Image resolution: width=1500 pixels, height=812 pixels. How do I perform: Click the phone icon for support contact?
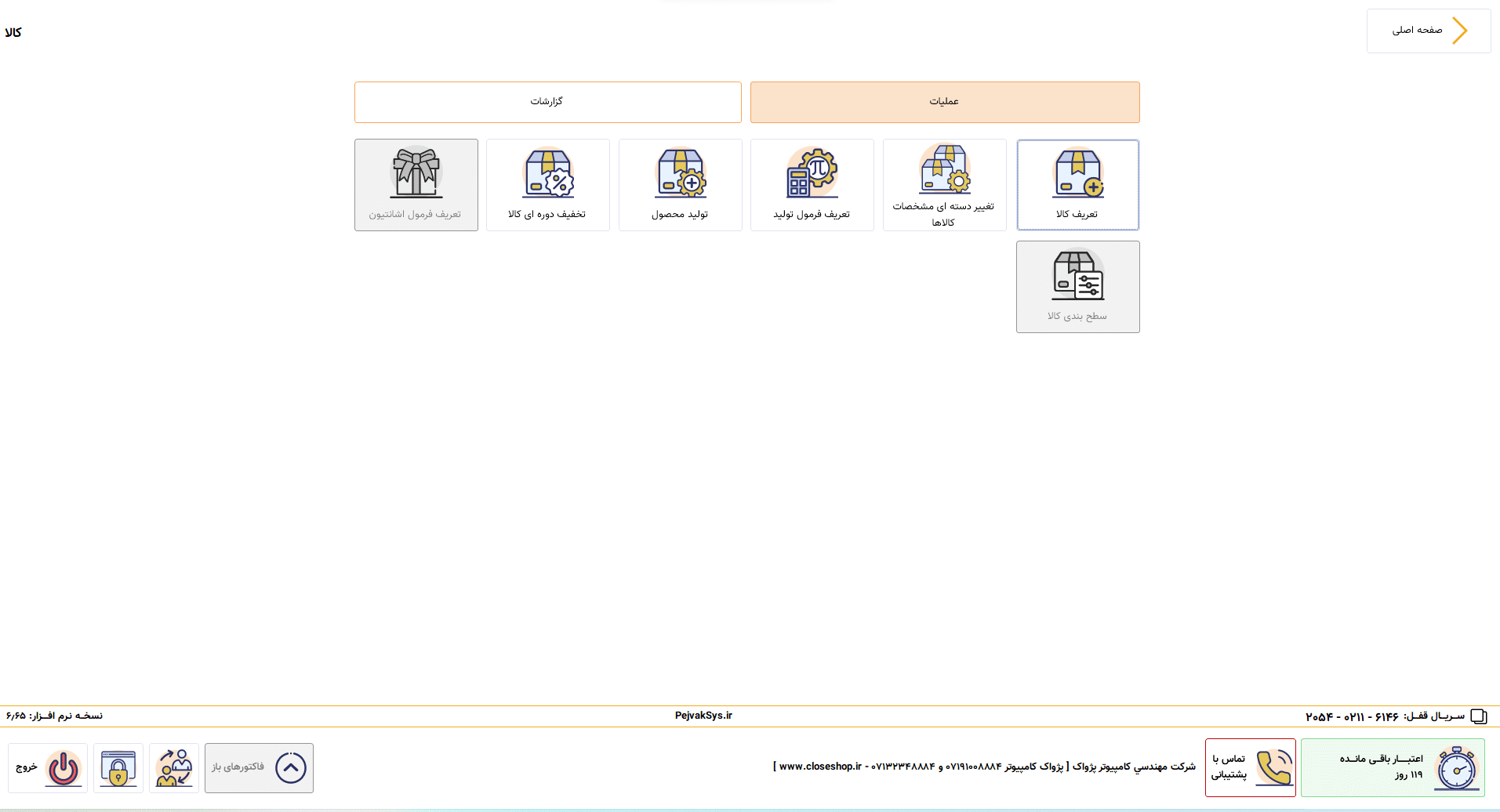pos(1274,767)
